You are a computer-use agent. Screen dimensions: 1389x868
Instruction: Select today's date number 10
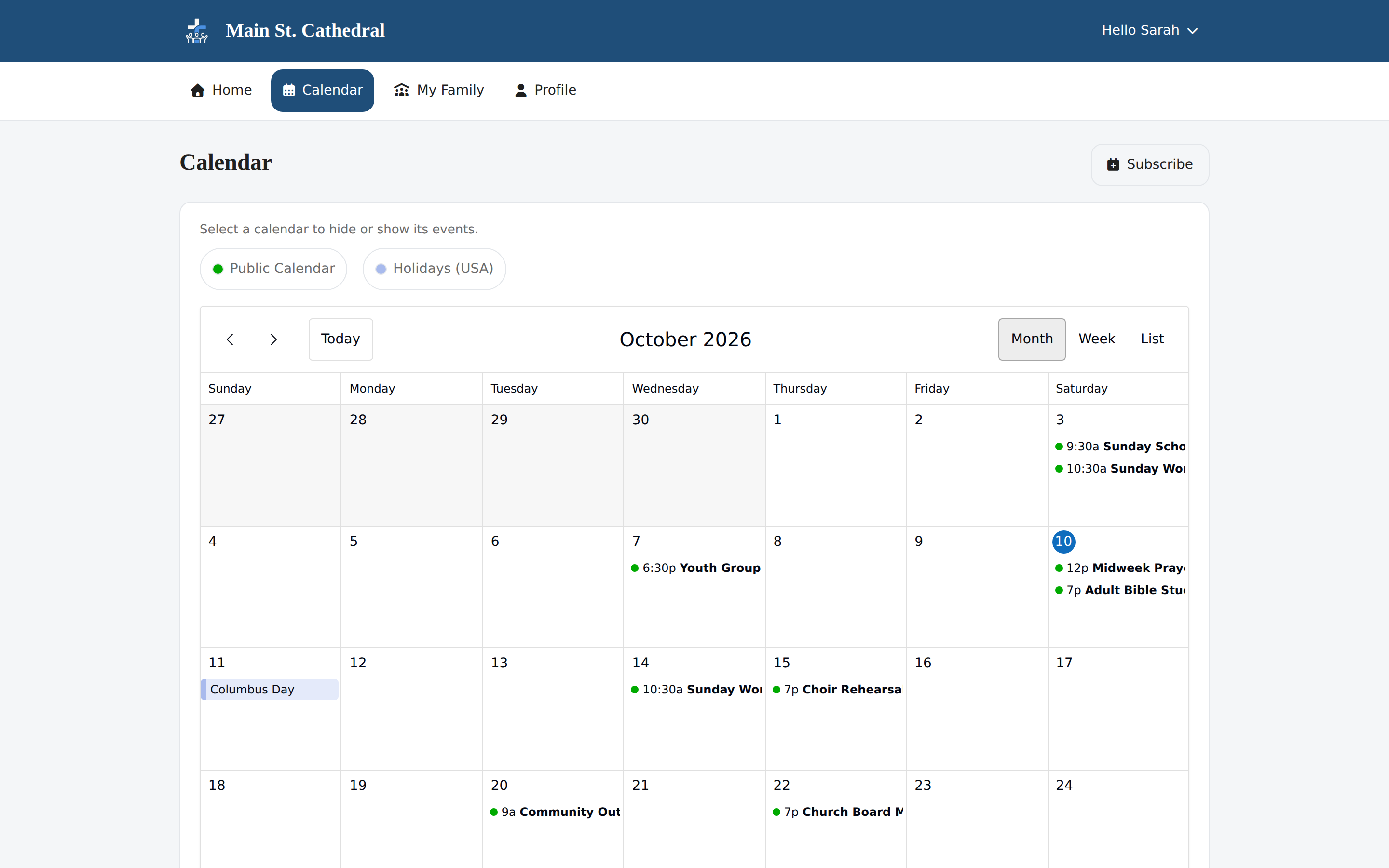tap(1063, 542)
